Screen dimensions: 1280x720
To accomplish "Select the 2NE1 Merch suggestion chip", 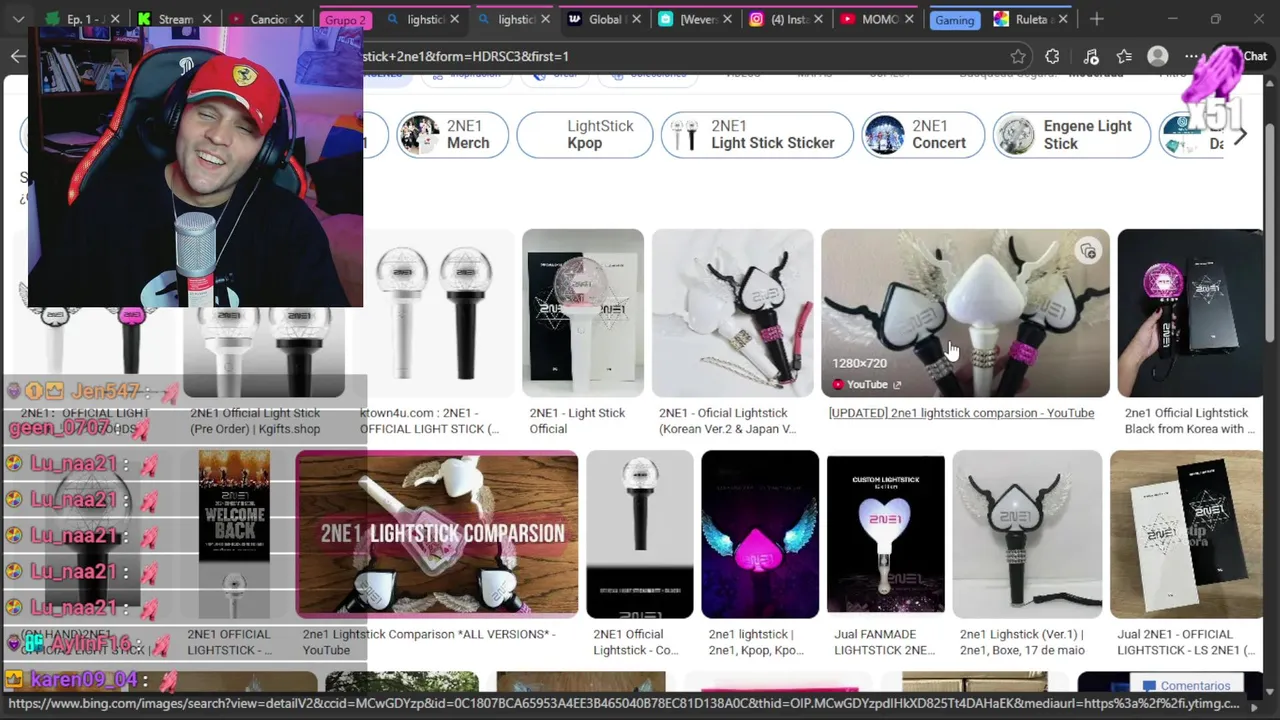I will 452,134.
